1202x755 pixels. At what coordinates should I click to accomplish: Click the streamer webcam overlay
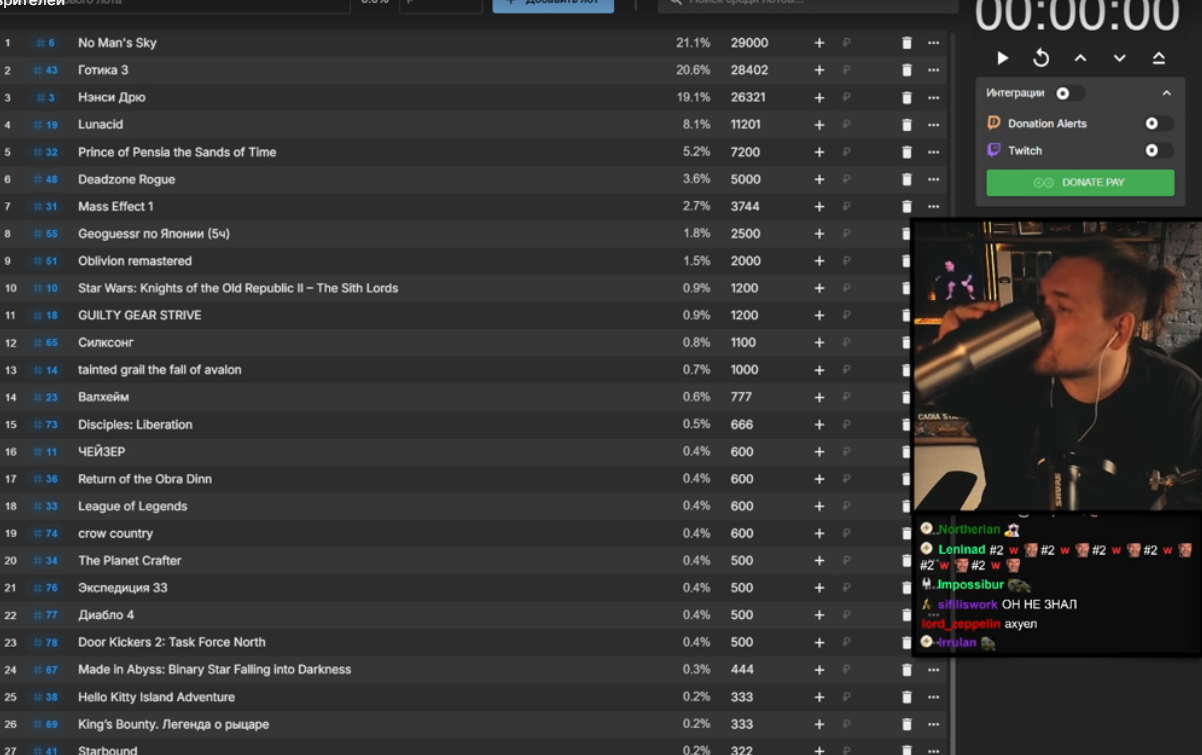[x=1058, y=366]
